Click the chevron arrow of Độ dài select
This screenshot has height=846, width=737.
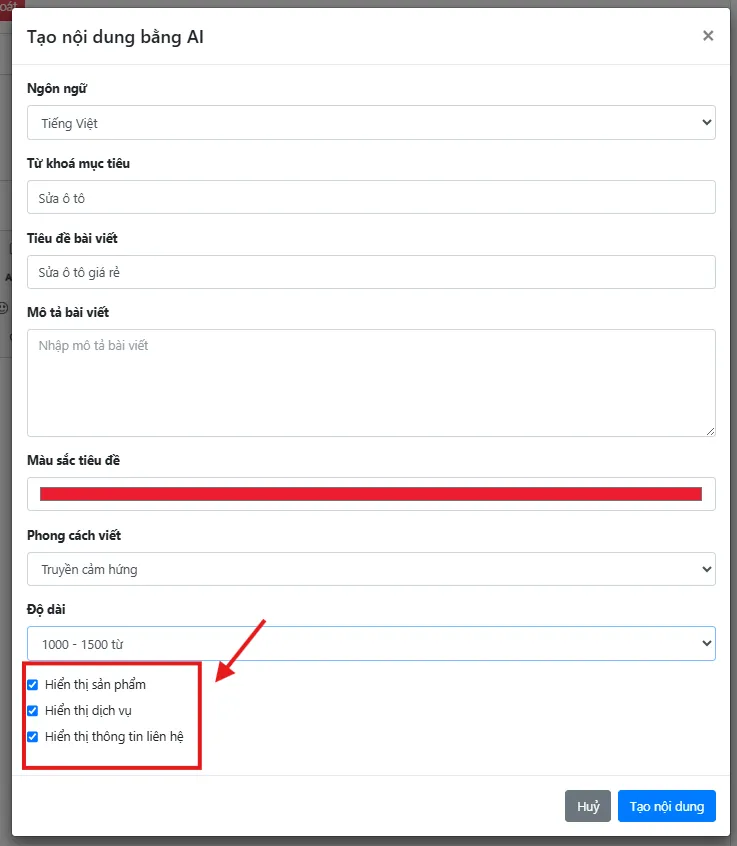[706, 643]
